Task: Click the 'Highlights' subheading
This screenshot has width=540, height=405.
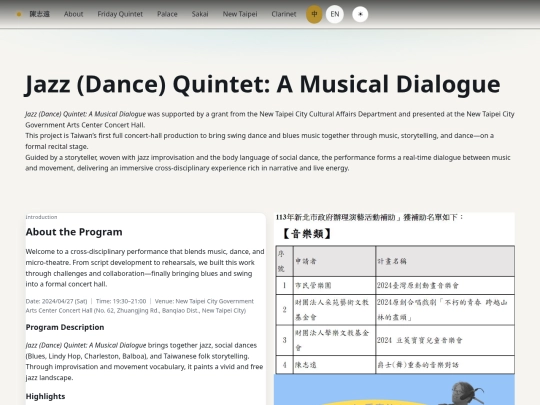Action: pyautogui.click(x=45, y=396)
